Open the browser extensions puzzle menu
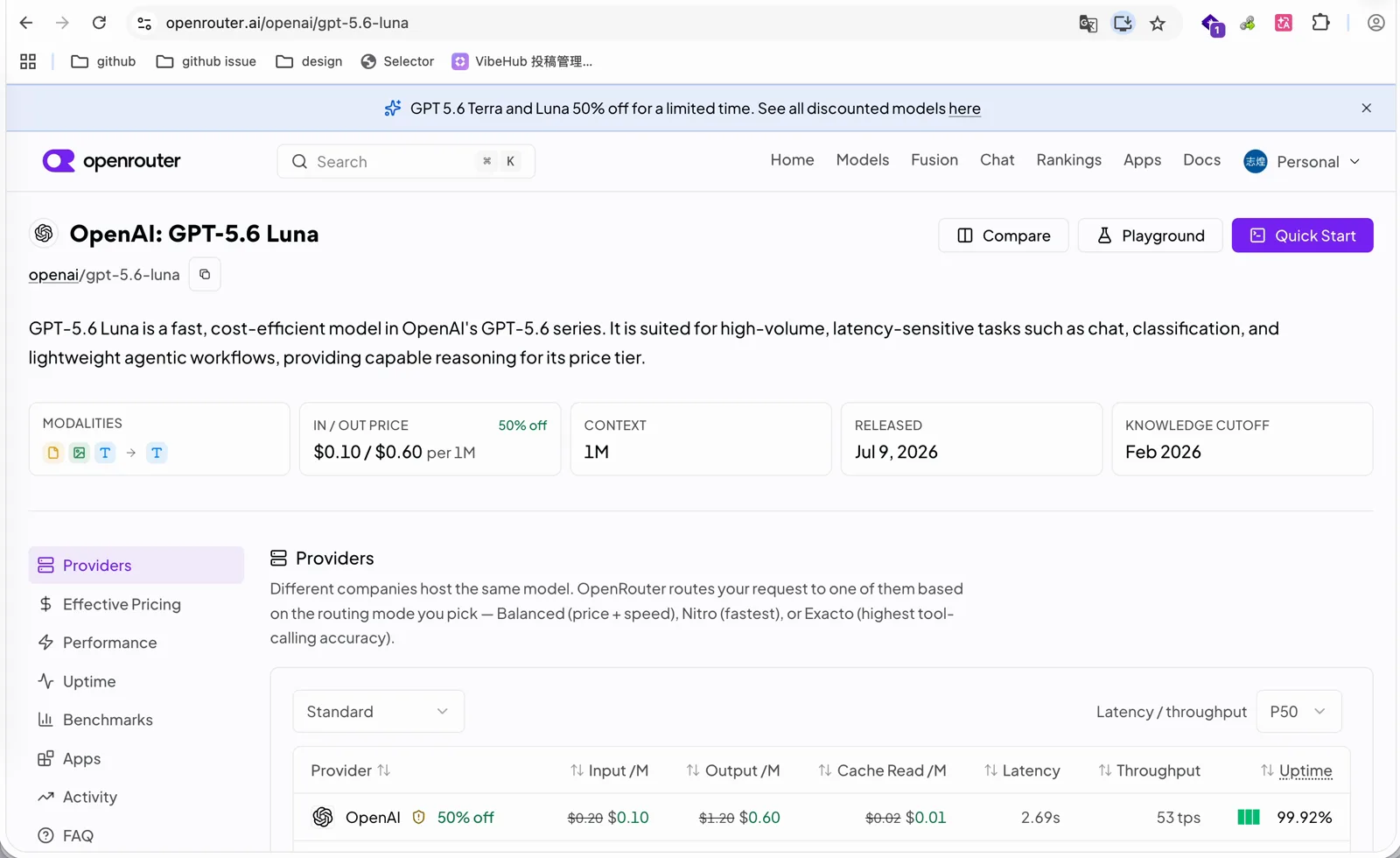The width and height of the screenshot is (1400, 858). coord(1320,23)
